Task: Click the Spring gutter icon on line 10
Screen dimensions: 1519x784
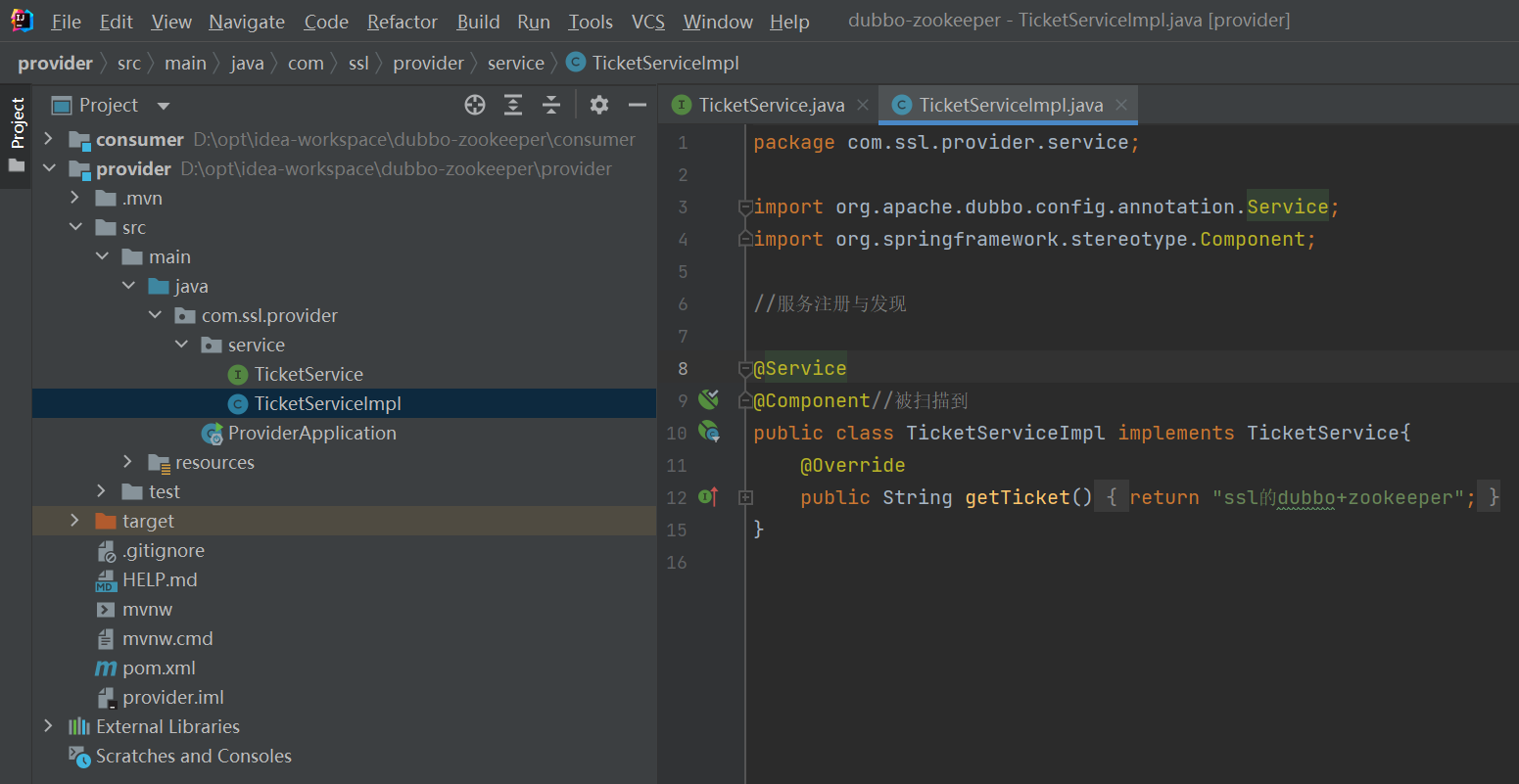Action: pos(708,432)
